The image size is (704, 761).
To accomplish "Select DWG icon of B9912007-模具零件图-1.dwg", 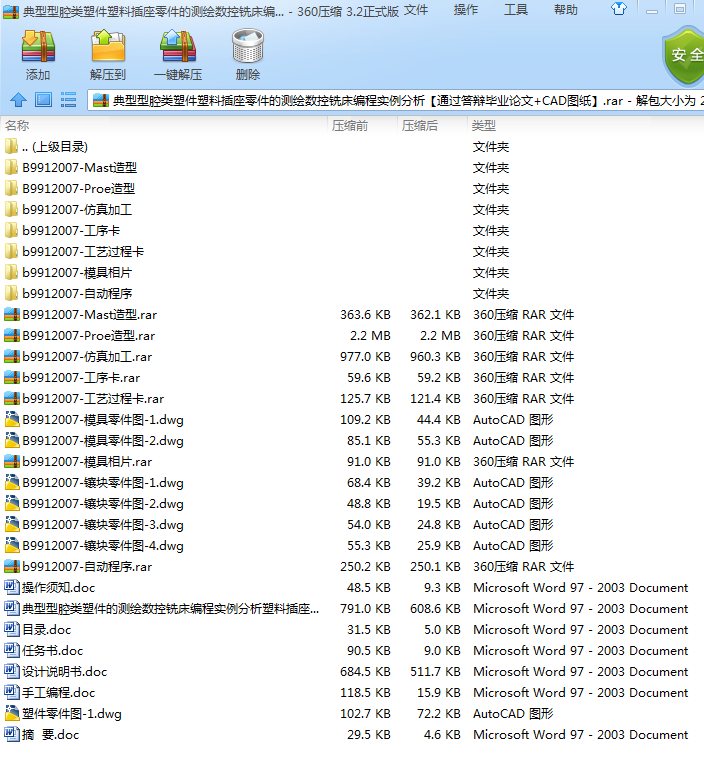I will (12, 419).
